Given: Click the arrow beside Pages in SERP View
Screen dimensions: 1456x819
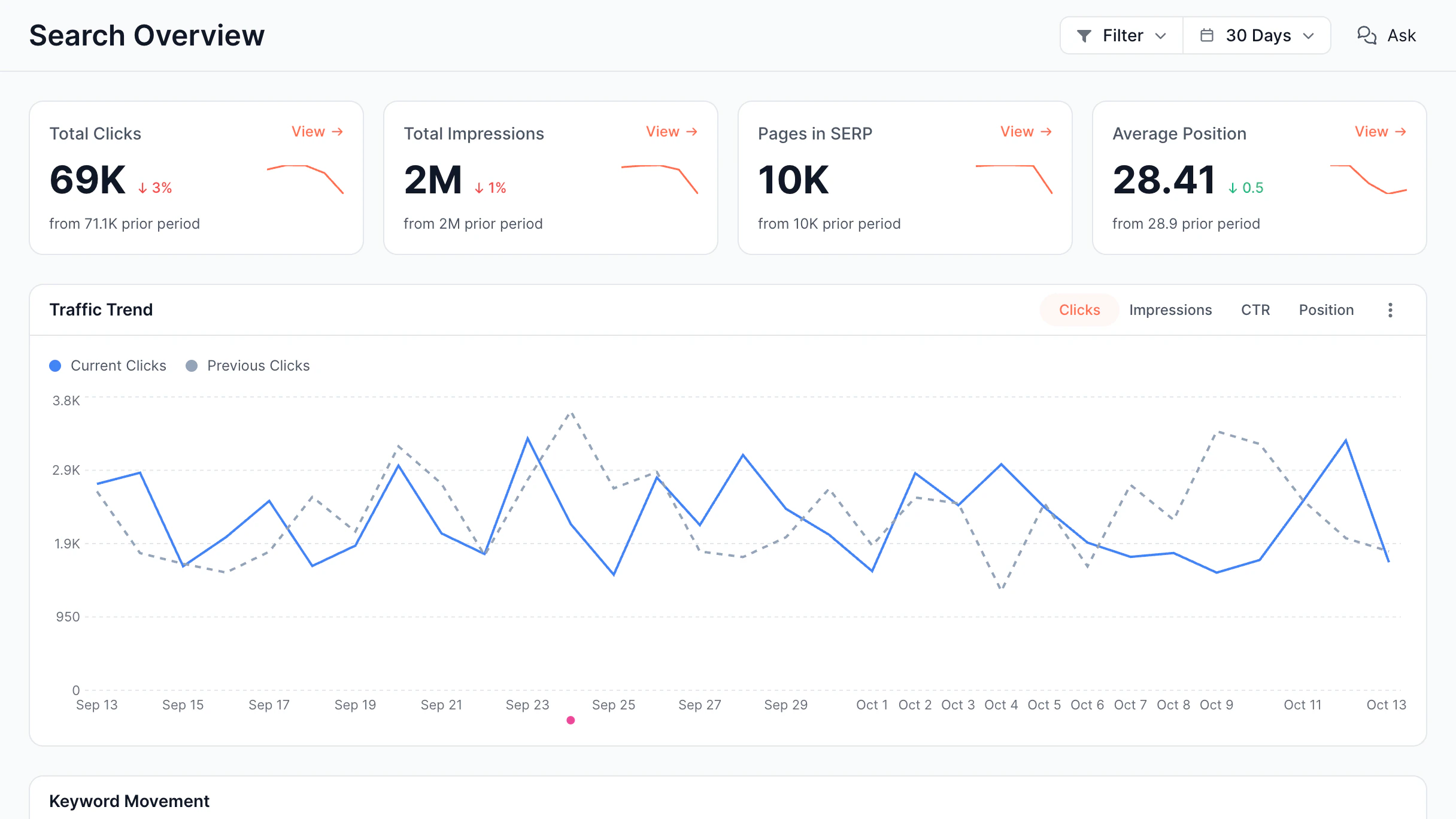Looking at the screenshot, I should [x=1046, y=132].
